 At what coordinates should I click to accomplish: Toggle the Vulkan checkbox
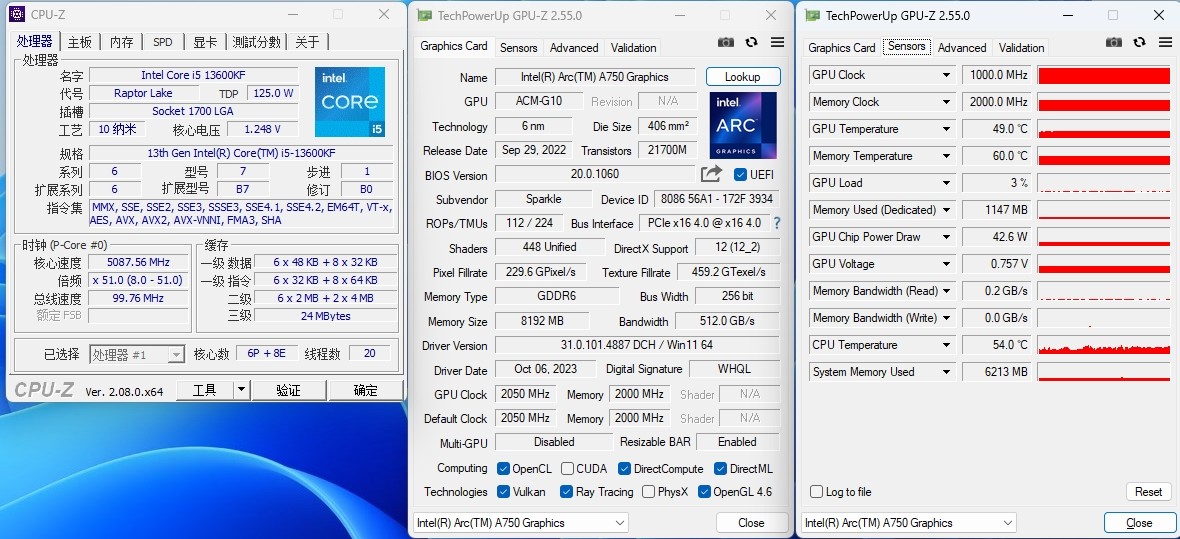[503, 492]
